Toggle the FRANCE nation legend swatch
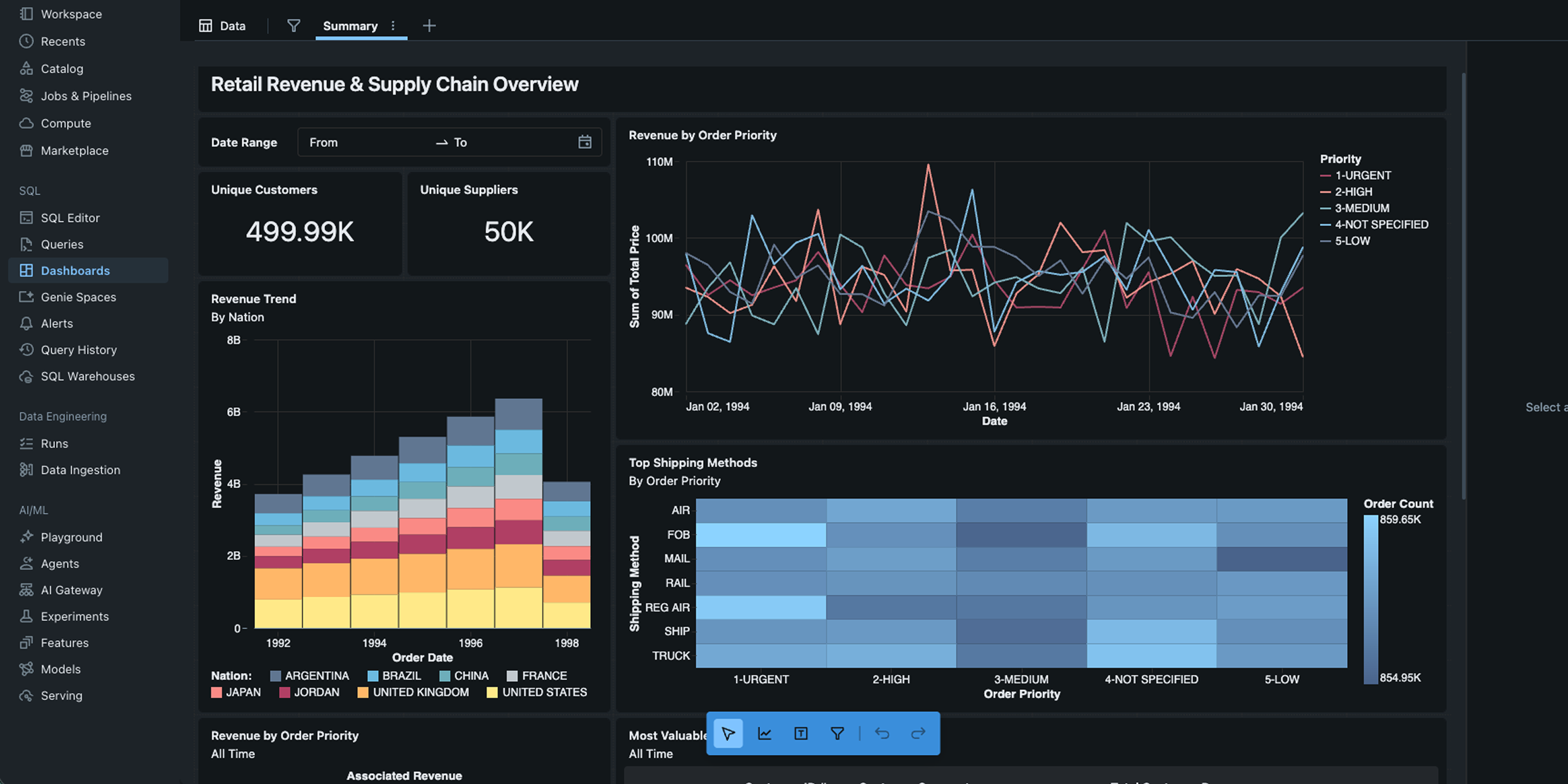Image resolution: width=1568 pixels, height=784 pixels. pyautogui.click(x=513, y=676)
